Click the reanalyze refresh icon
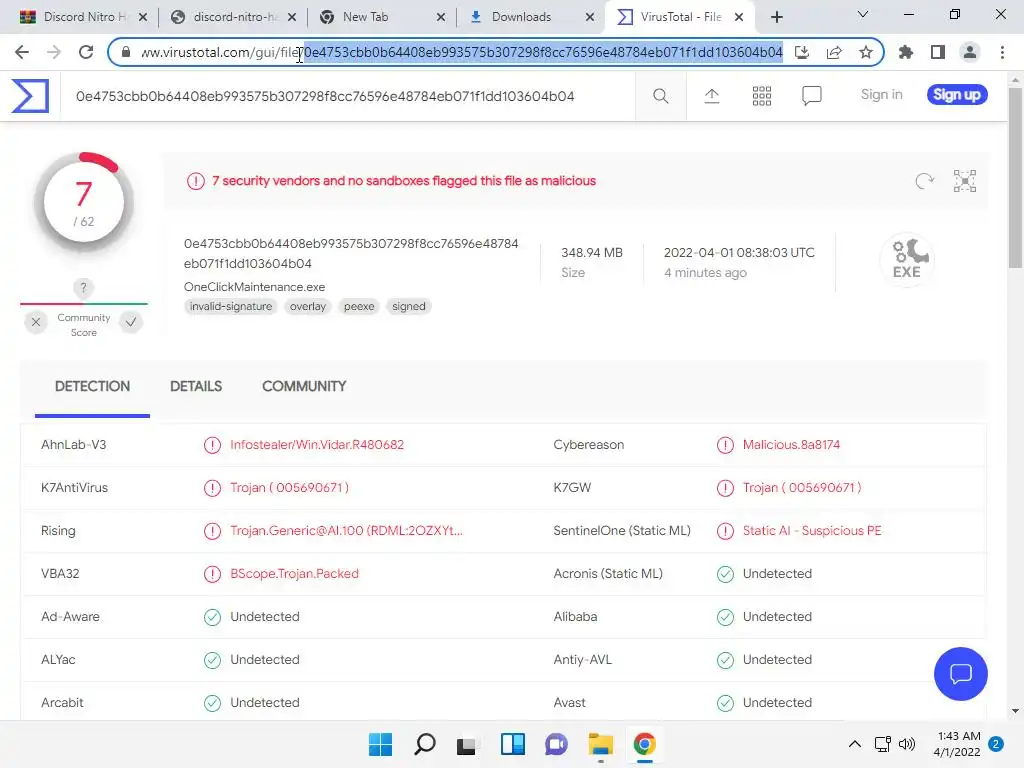This screenshot has height=768, width=1024. [x=924, y=181]
